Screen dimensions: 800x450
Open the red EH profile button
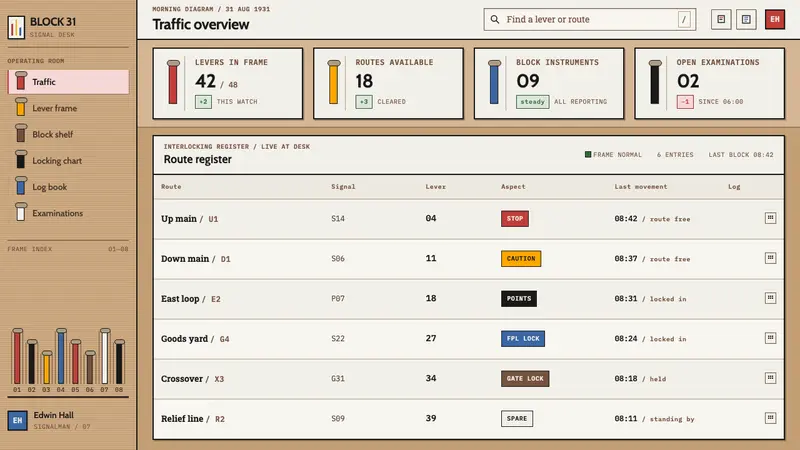(774, 19)
